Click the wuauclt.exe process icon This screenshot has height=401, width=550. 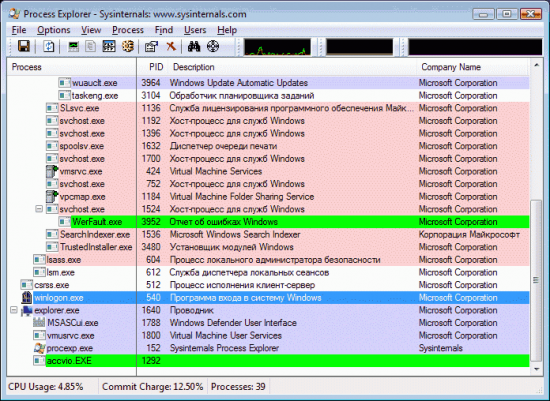(x=65, y=83)
